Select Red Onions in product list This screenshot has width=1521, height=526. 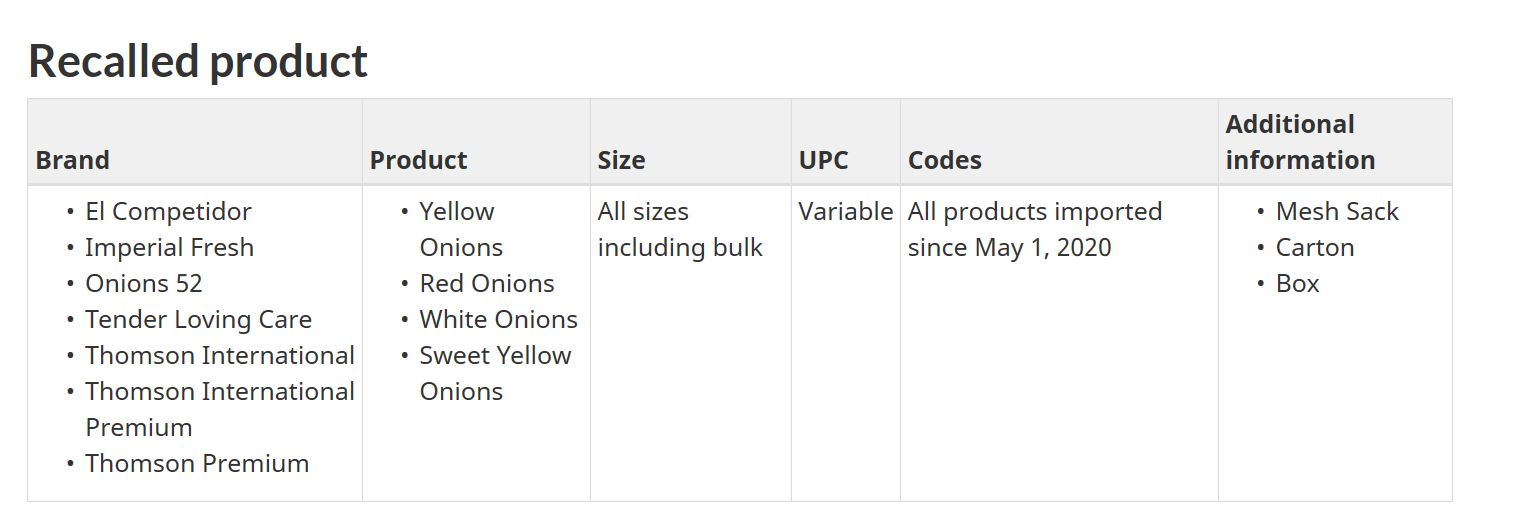pyautogui.click(x=487, y=284)
